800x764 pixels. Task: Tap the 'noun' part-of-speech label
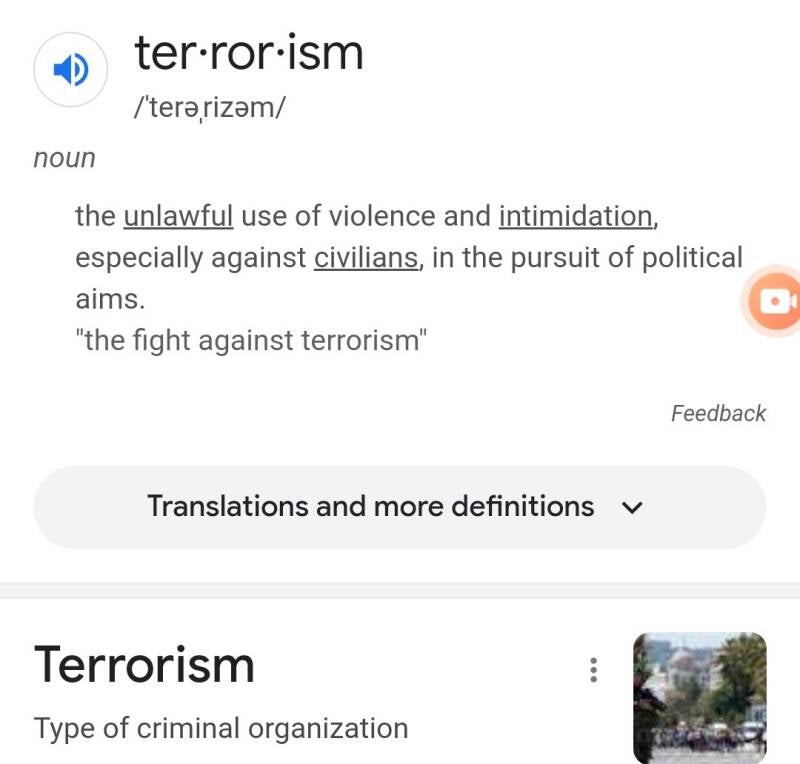pyautogui.click(x=64, y=158)
